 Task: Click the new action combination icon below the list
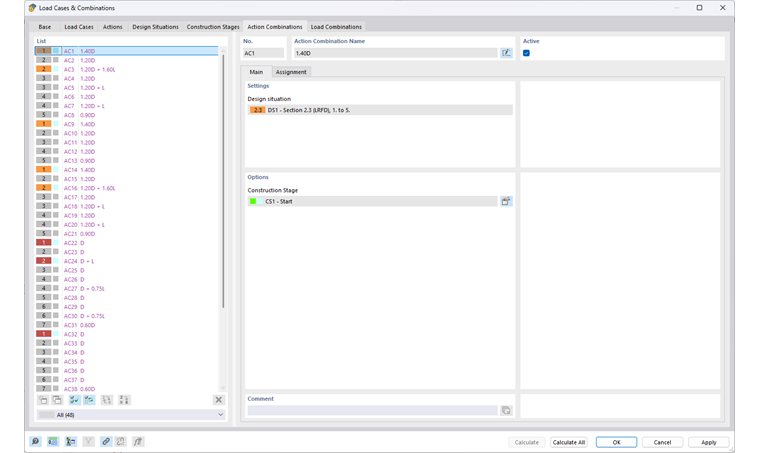pyautogui.click(x=43, y=400)
